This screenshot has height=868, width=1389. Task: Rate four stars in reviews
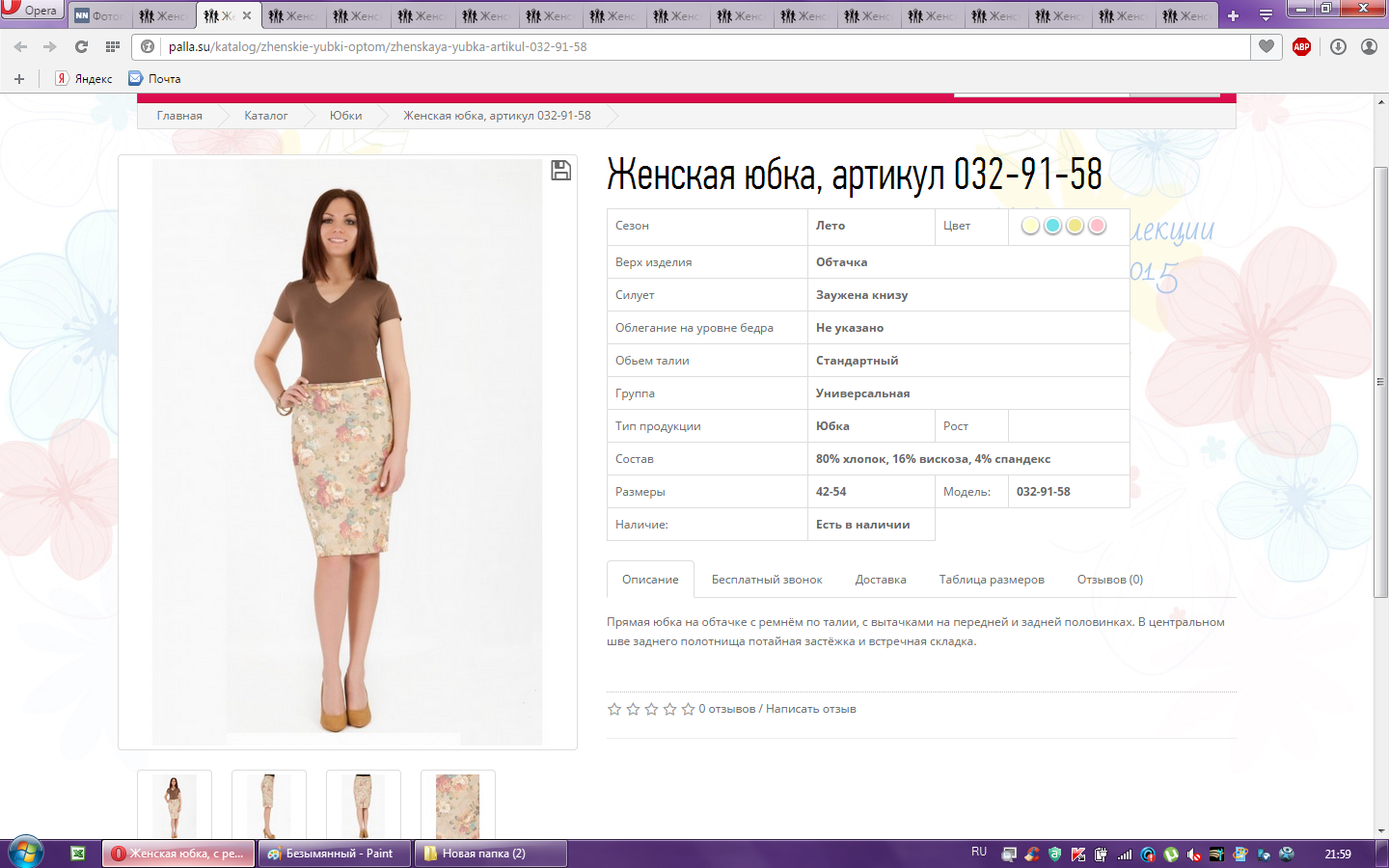pos(669,709)
